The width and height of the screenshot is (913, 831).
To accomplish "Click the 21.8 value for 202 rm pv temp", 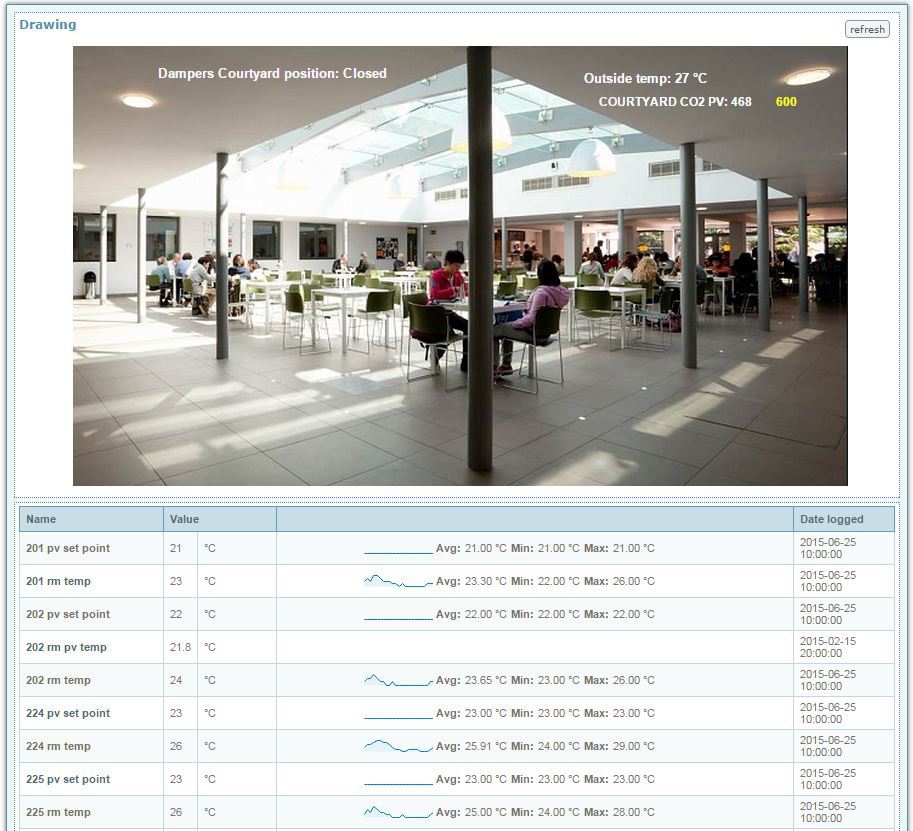I will pyautogui.click(x=181, y=647).
